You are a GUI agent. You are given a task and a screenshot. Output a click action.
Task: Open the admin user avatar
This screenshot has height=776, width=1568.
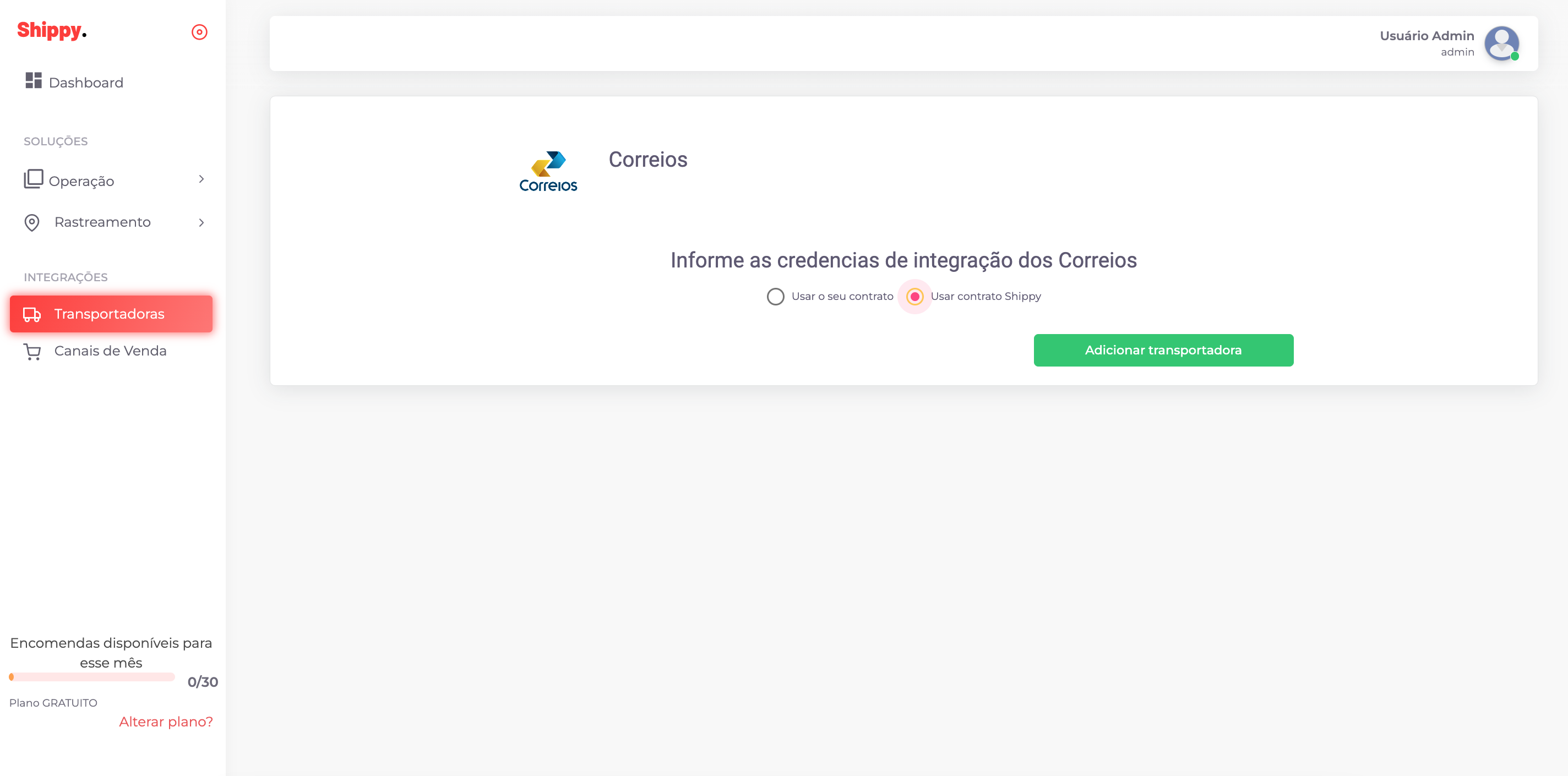pyautogui.click(x=1501, y=43)
